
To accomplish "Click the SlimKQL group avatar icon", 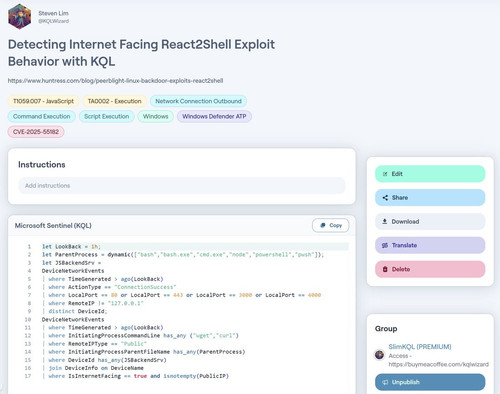I will coord(379,355).
